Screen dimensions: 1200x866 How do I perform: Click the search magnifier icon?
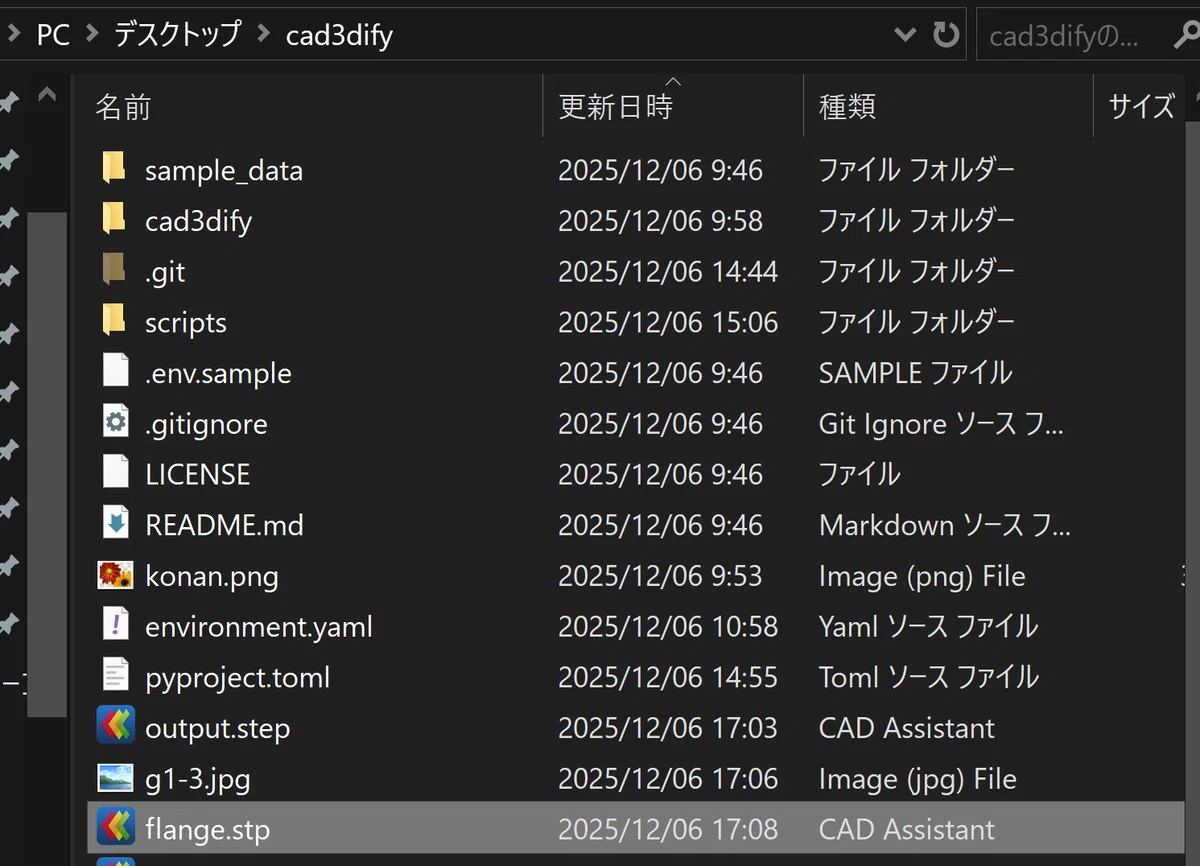[1186, 36]
